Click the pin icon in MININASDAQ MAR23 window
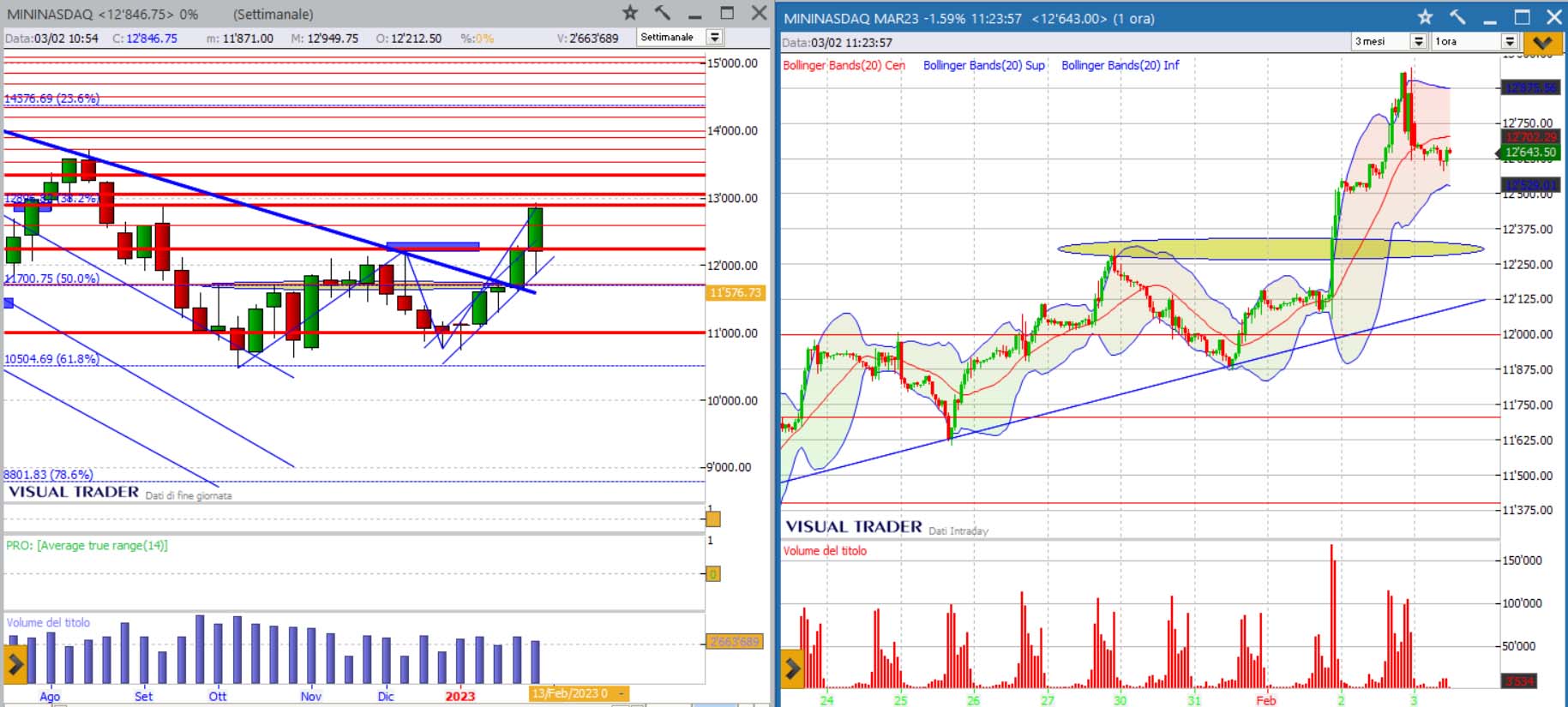The height and width of the screenshot is (707, 1568). coord(1457,17)
